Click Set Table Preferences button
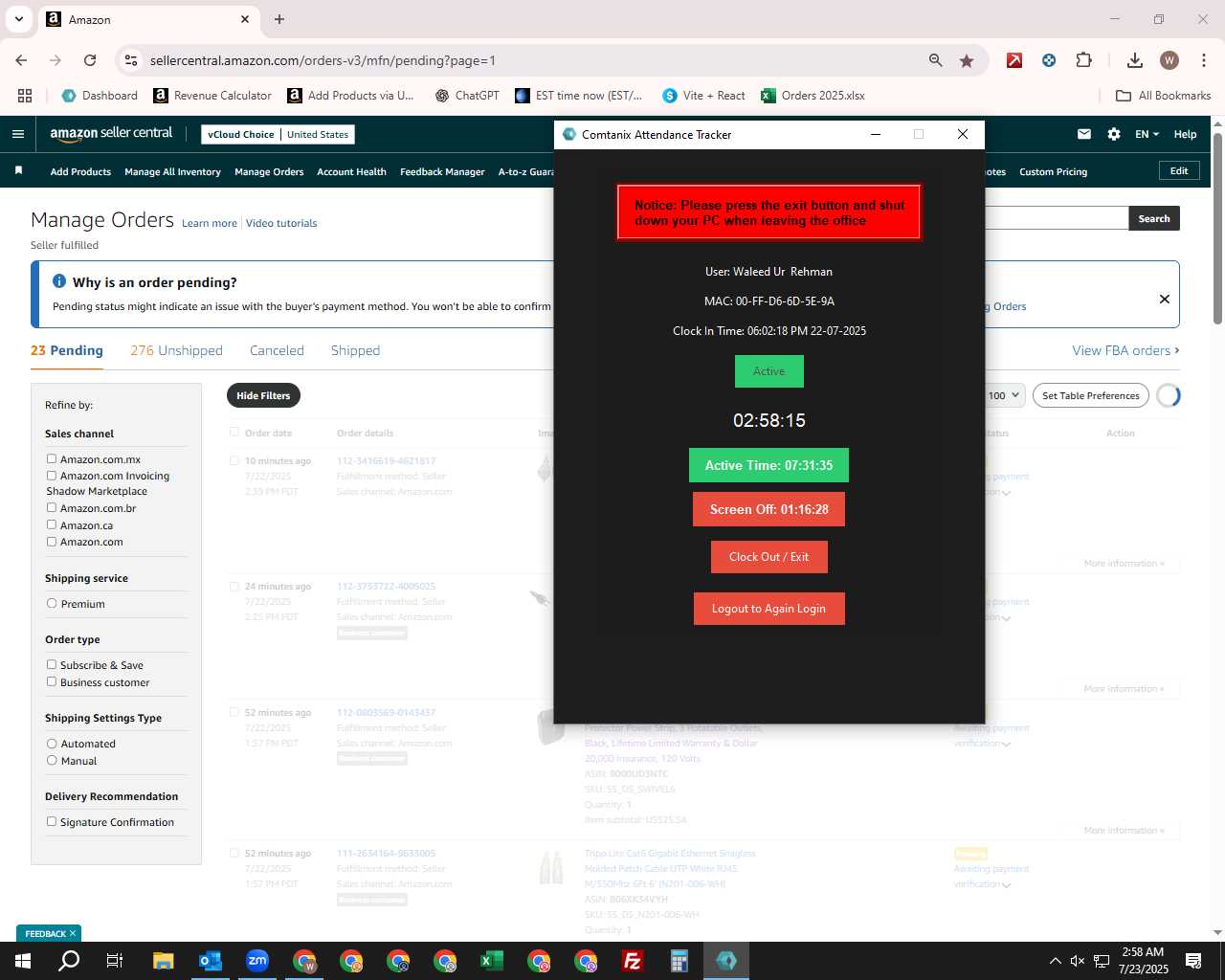This screenshot has height=980, width=1225. tap(1091, 395)
